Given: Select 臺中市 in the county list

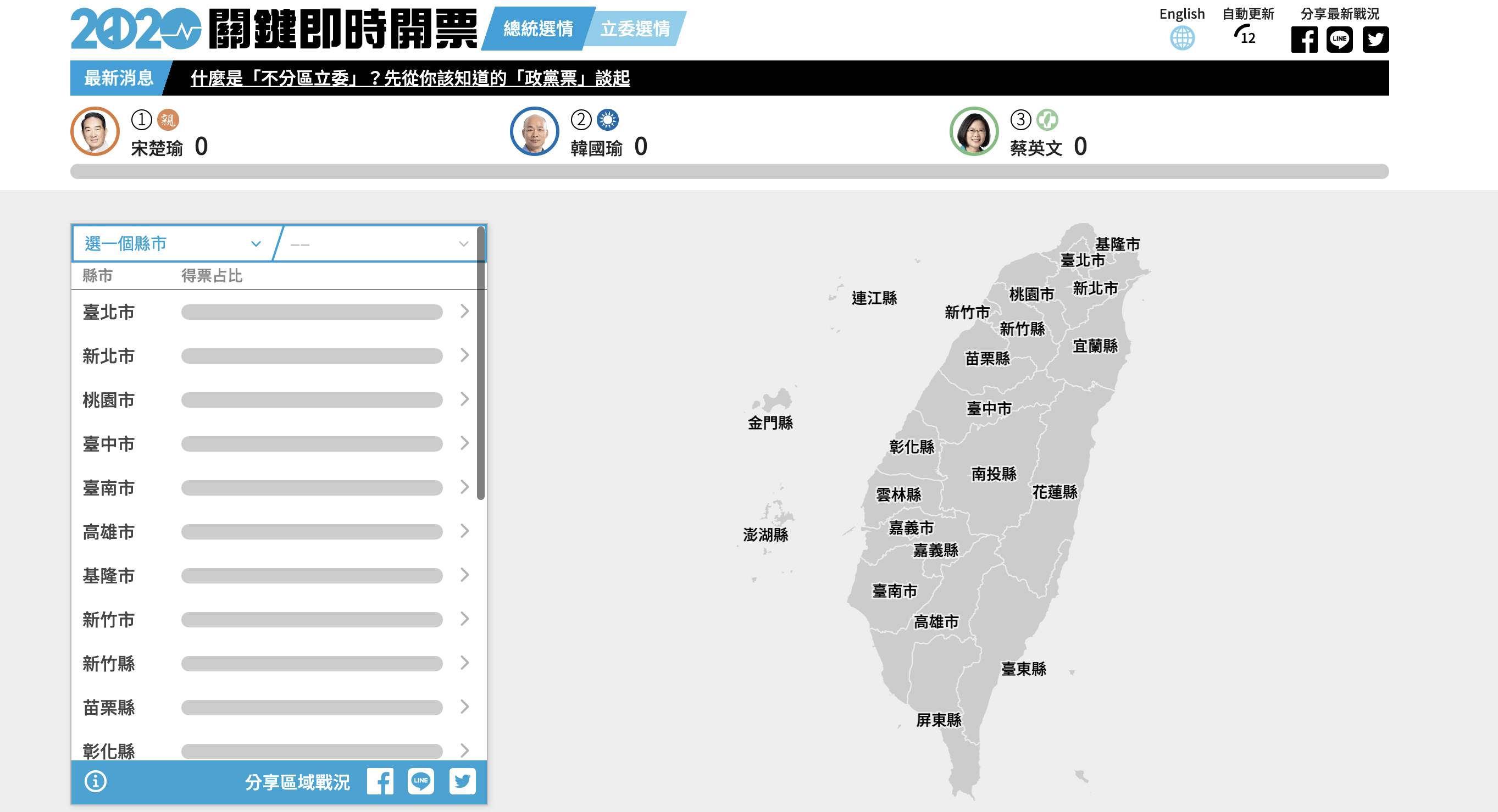Looking at the screenshot, I should point(109,444).
